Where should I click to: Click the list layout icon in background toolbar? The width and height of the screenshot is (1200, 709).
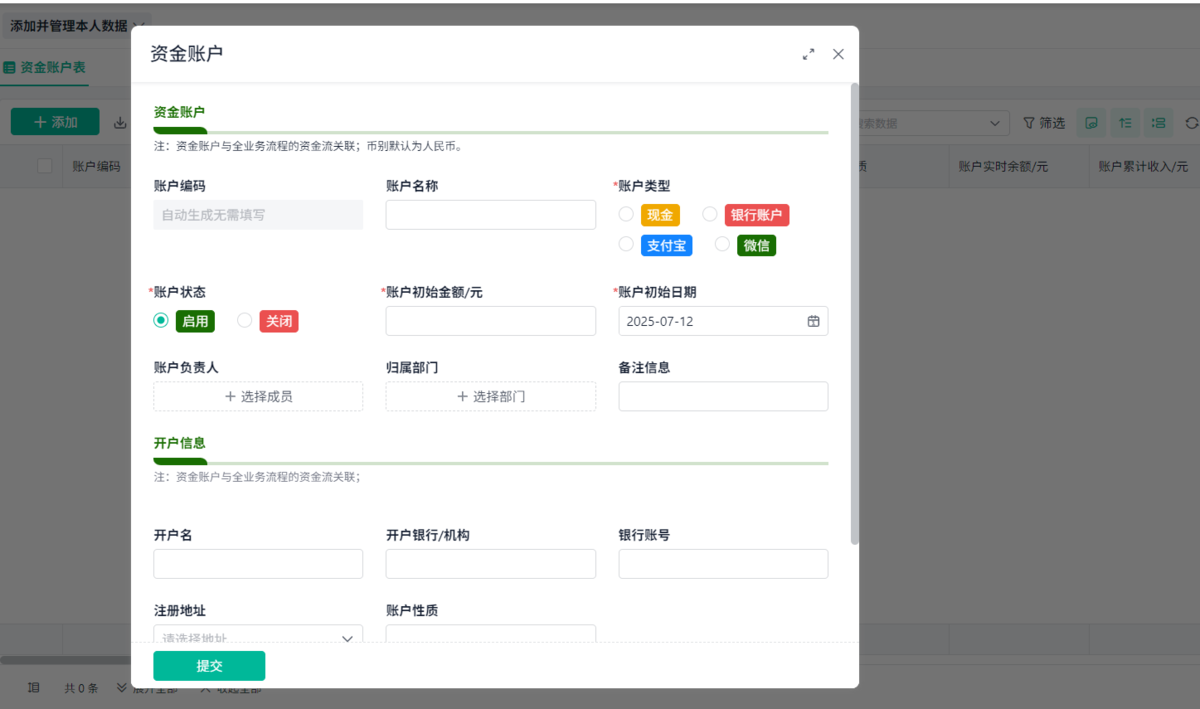pos(1159,122)
